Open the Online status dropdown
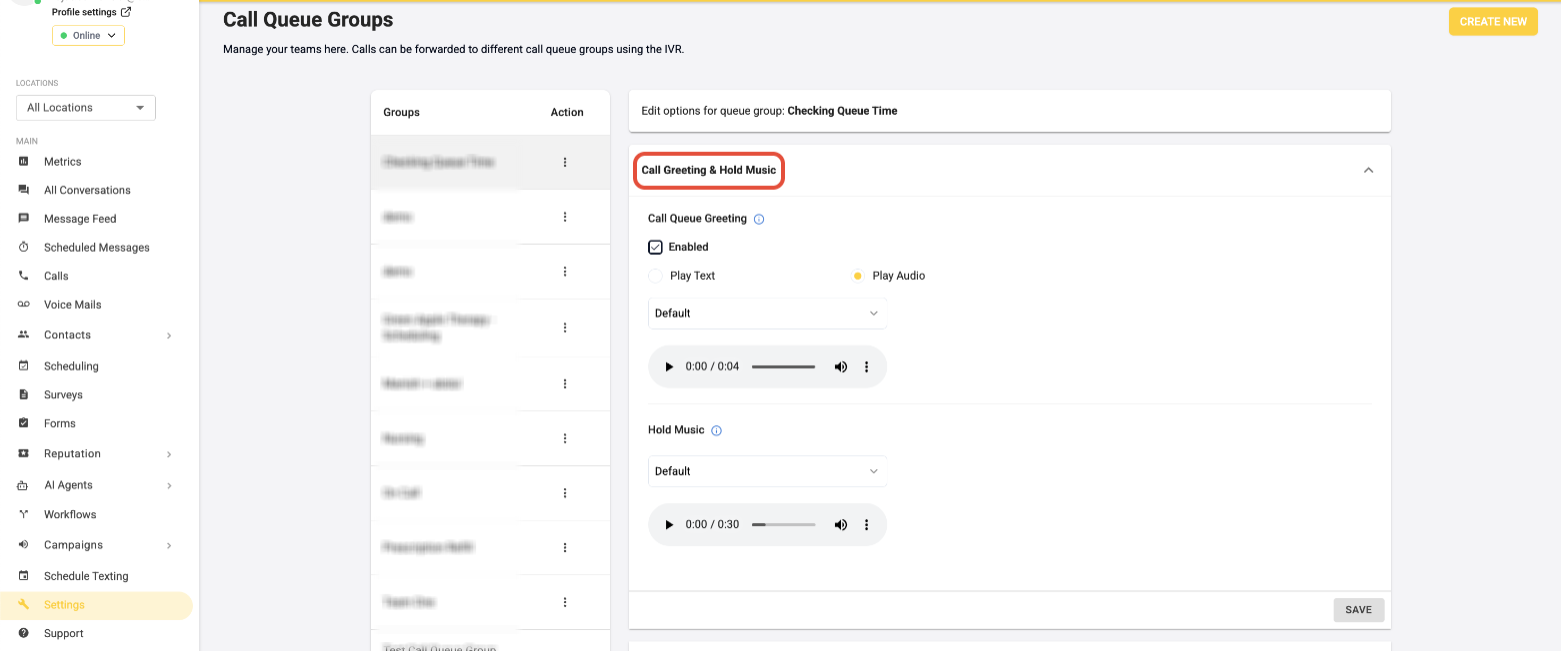Viewport: 1561px width, 651px height. pos(88,35)
